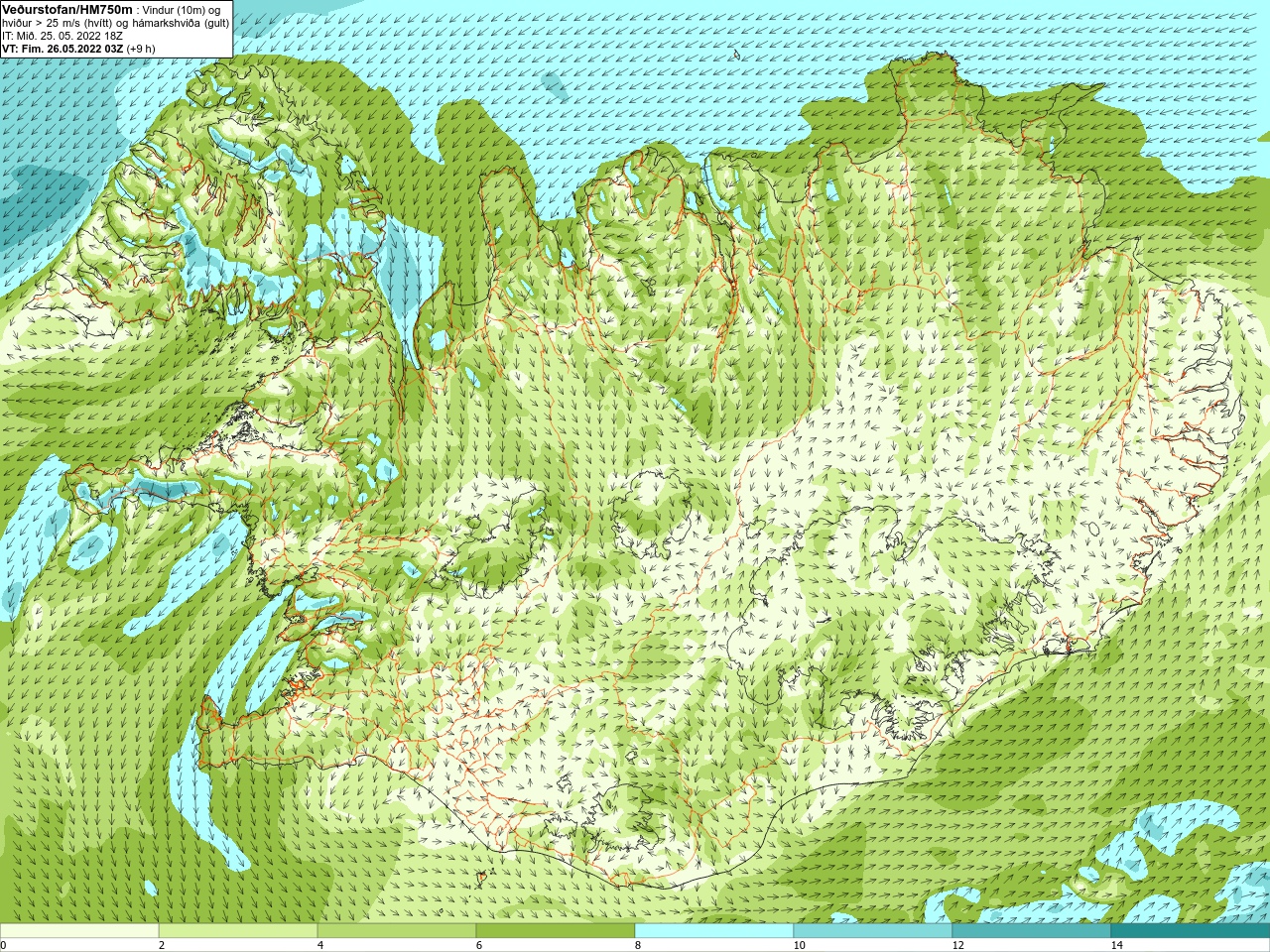The image size is (1270, 952).
Task: Click the legend scale label '0'
Action: click(4, 945)
